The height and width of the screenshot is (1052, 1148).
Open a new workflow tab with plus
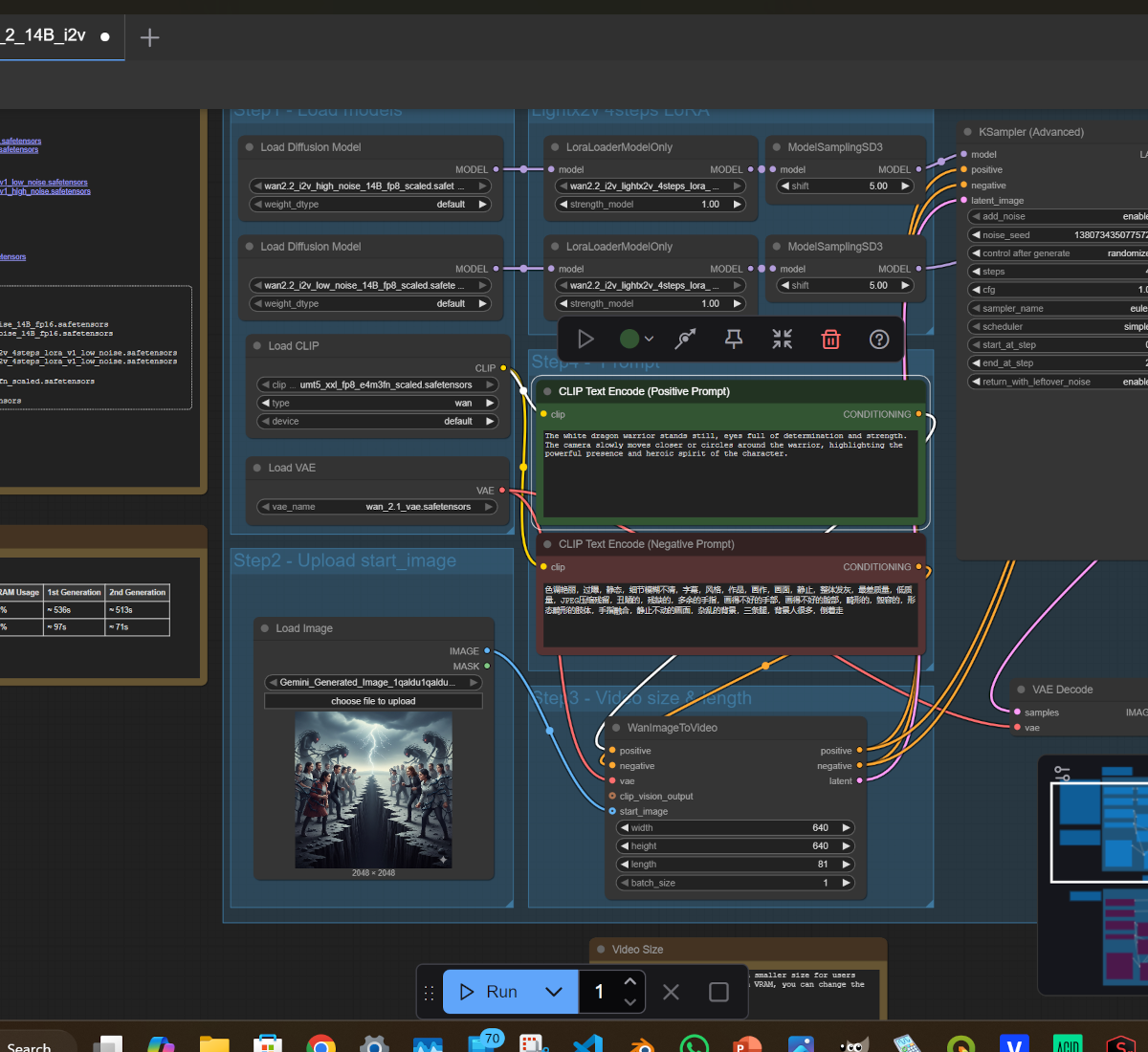point(149,37)
